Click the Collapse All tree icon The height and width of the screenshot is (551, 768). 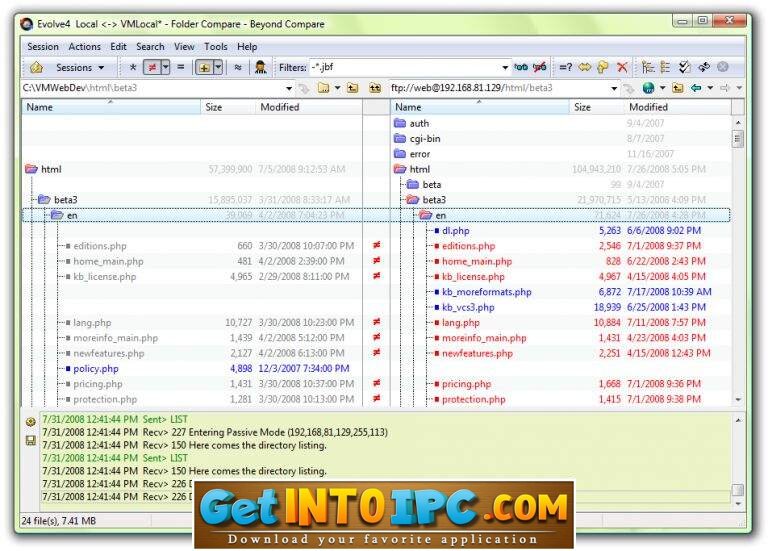tap(666, 67)
